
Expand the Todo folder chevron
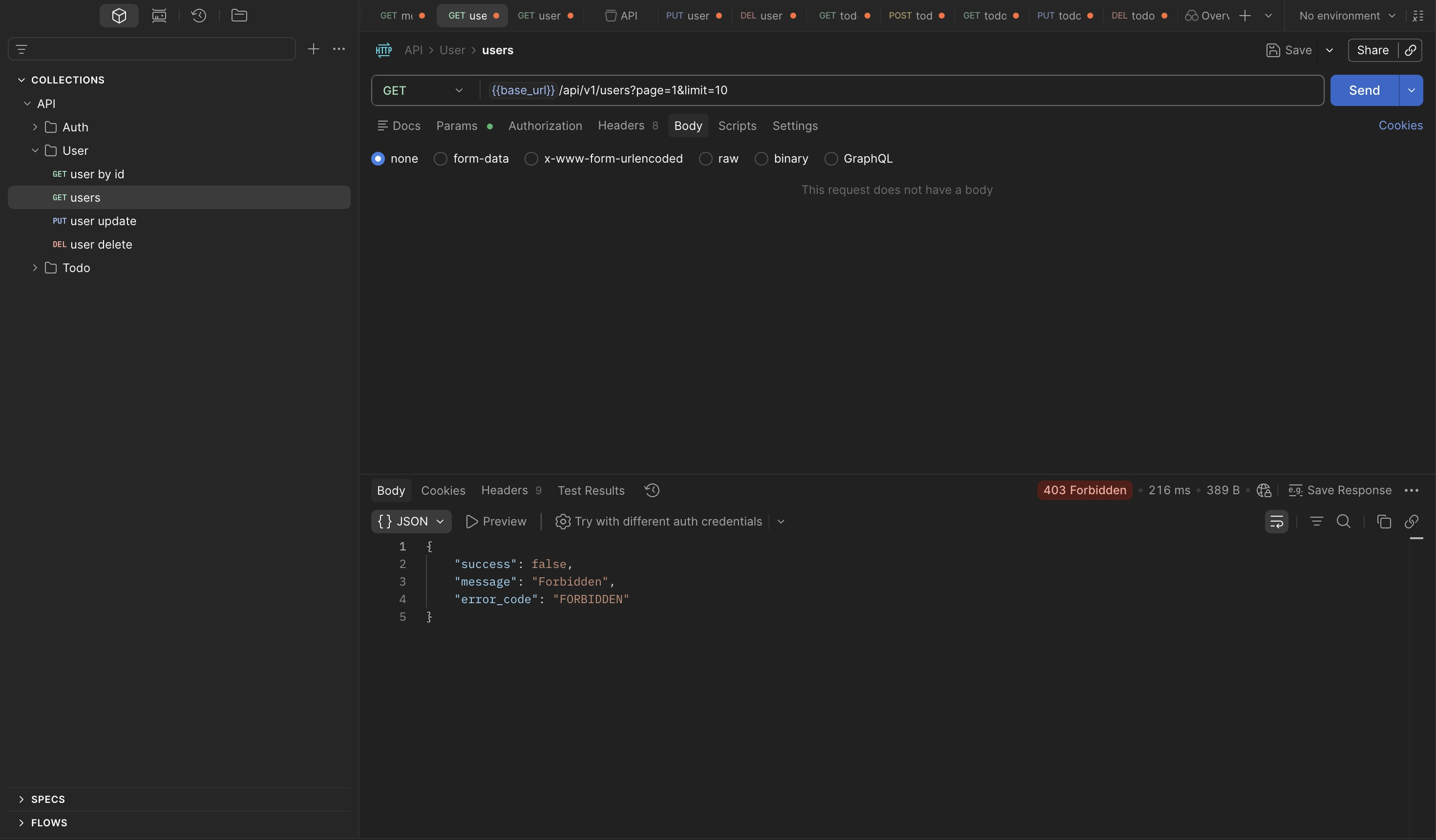tap(35, 268)
